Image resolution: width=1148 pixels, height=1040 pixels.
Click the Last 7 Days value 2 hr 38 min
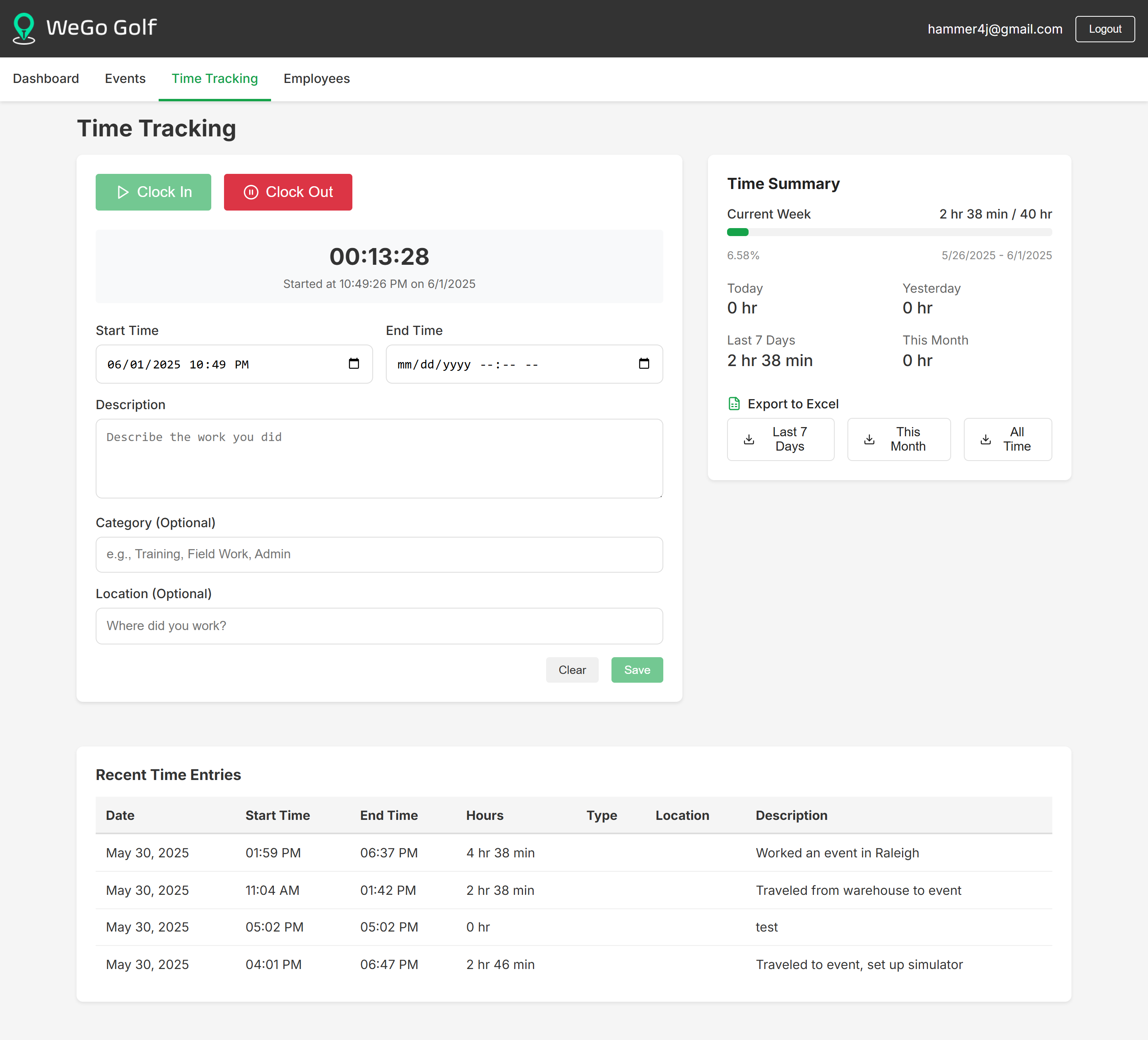[769, 360]
